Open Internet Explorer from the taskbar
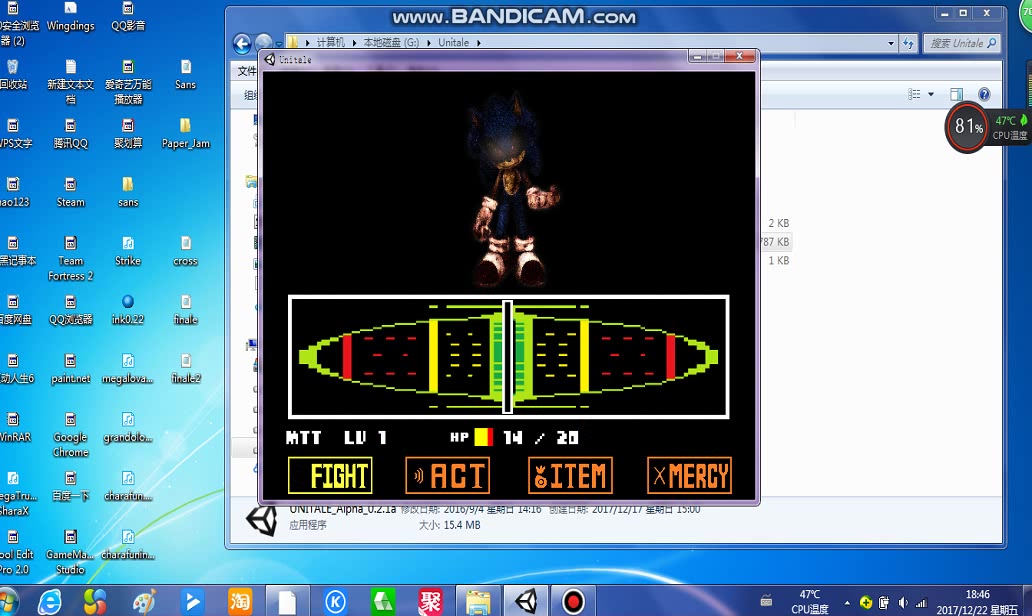The image size is (1032, 616). (x=50, y=602)
